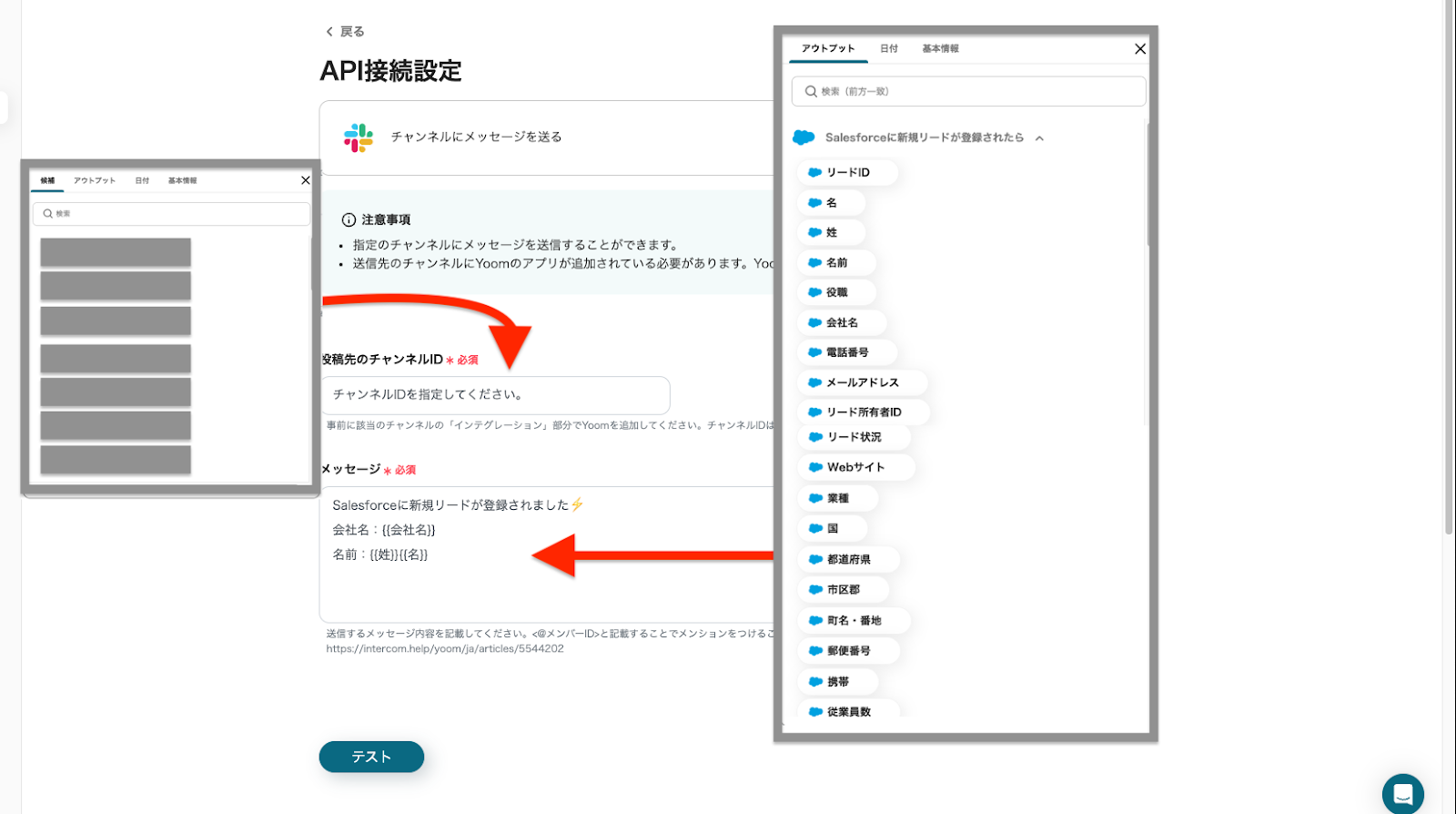The image size is (1456, 814).
Task: Click the Salesforce icon beside リード所有者ID
Action: tap(815, 412)
